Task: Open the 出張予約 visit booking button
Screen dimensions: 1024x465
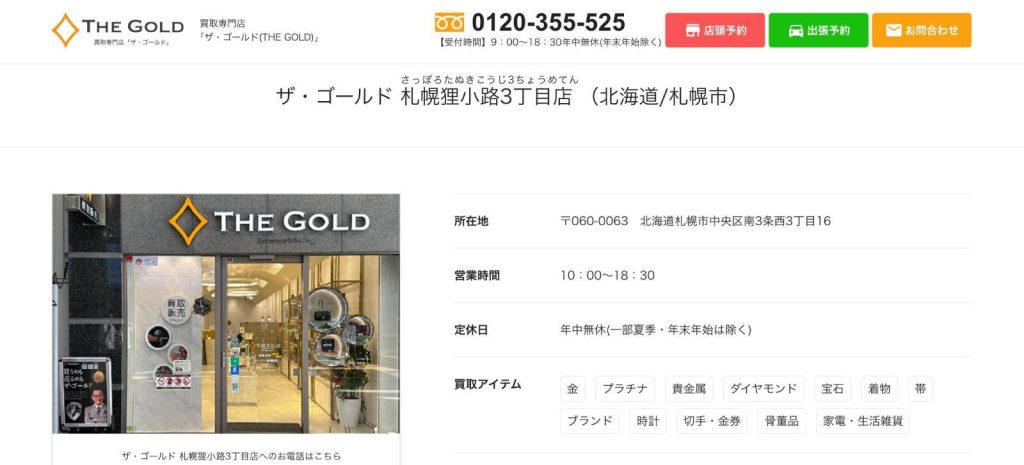Action: [818, 30]
